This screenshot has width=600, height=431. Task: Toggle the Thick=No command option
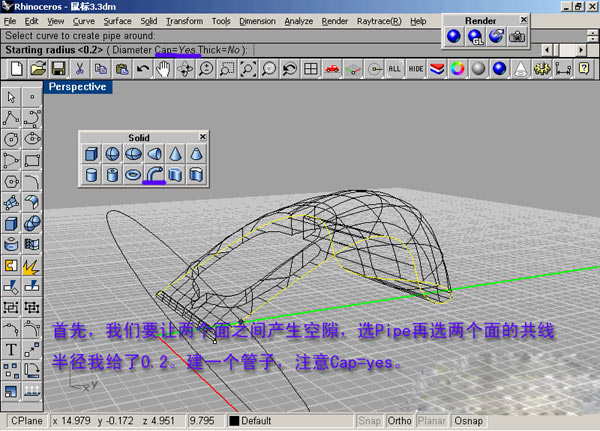(x=219, y=50)
